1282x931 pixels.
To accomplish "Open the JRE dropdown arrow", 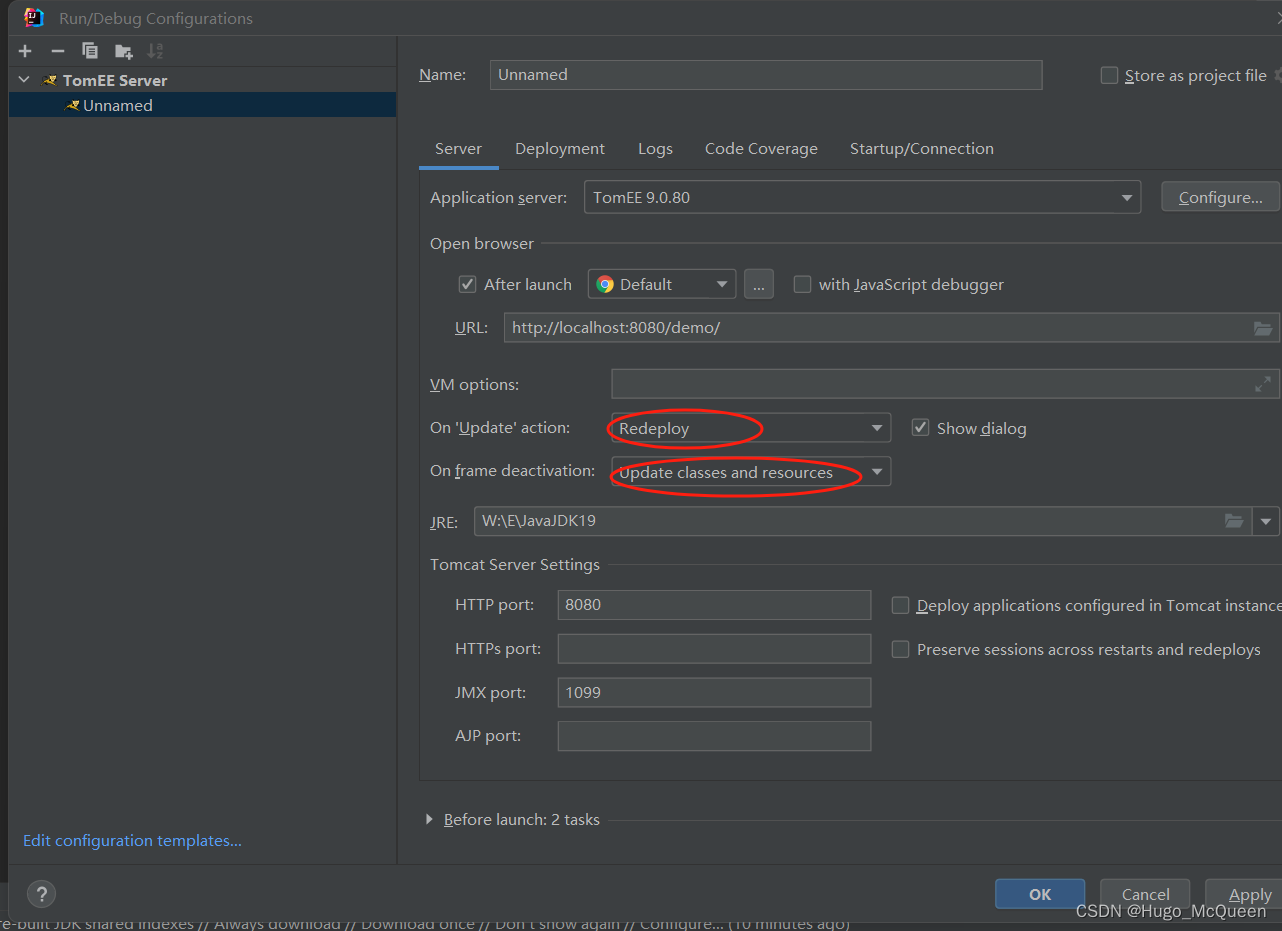I will [1266, 521].
